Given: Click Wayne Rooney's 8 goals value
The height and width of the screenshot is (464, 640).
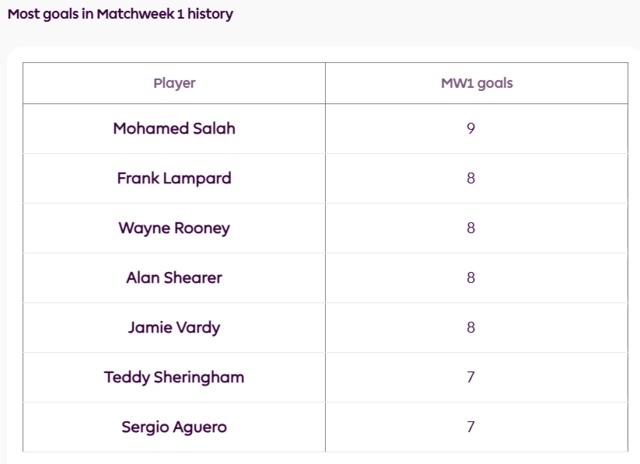Looking at the screenshot, I should click(471, 228).
